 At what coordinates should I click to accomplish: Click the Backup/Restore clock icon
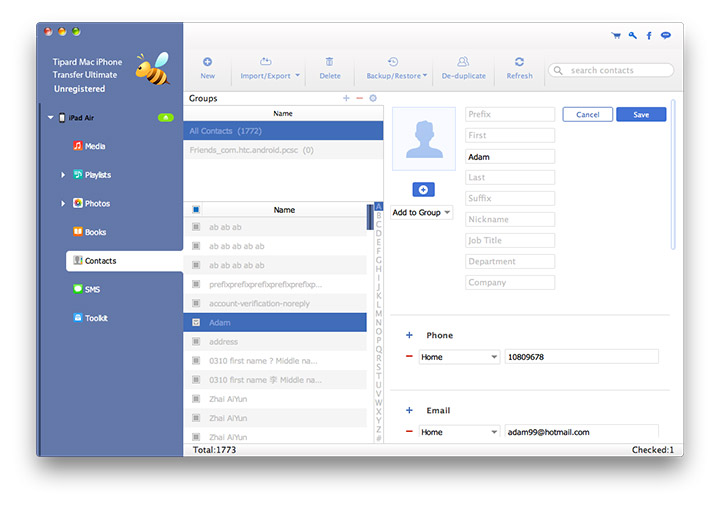393,62
